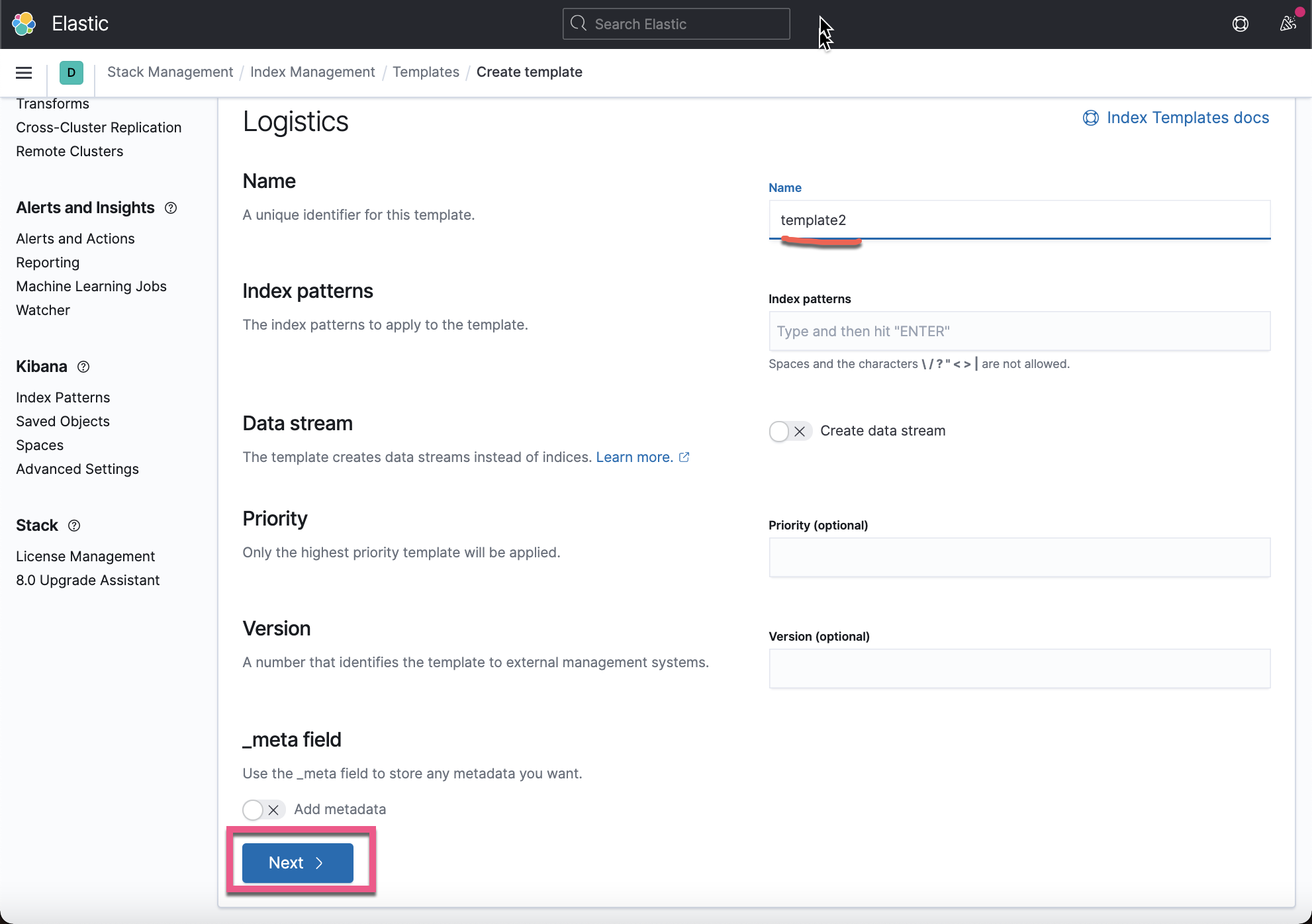This screenshot has height=924, width=1312.
Task: Select the 'D' space avatar
Action: [x=71, y=73]
